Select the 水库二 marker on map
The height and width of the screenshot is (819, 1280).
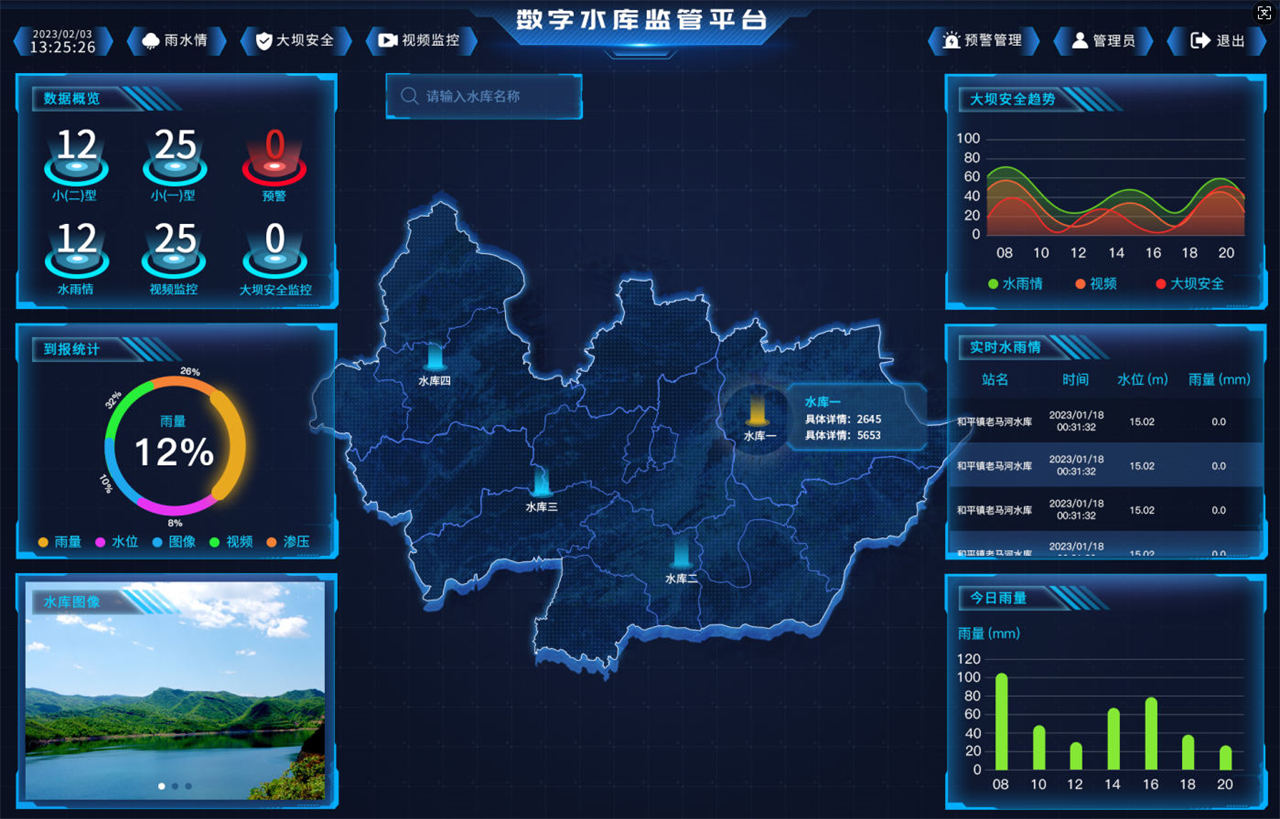pyautogui.click(x=681, y=553)
